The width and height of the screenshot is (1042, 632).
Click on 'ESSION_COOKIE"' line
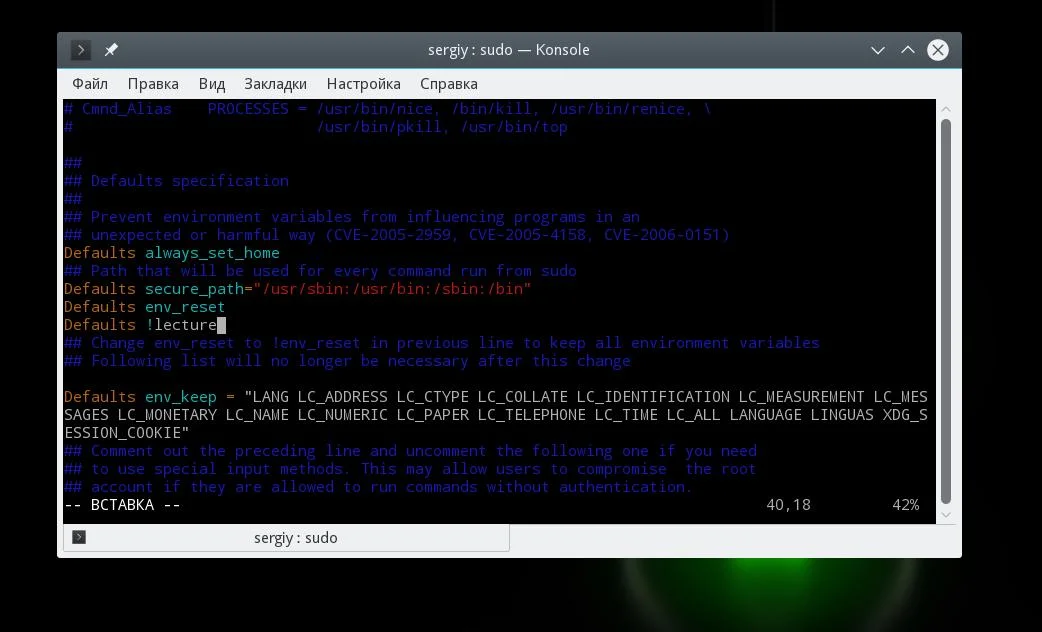click(x=126, y=433)
